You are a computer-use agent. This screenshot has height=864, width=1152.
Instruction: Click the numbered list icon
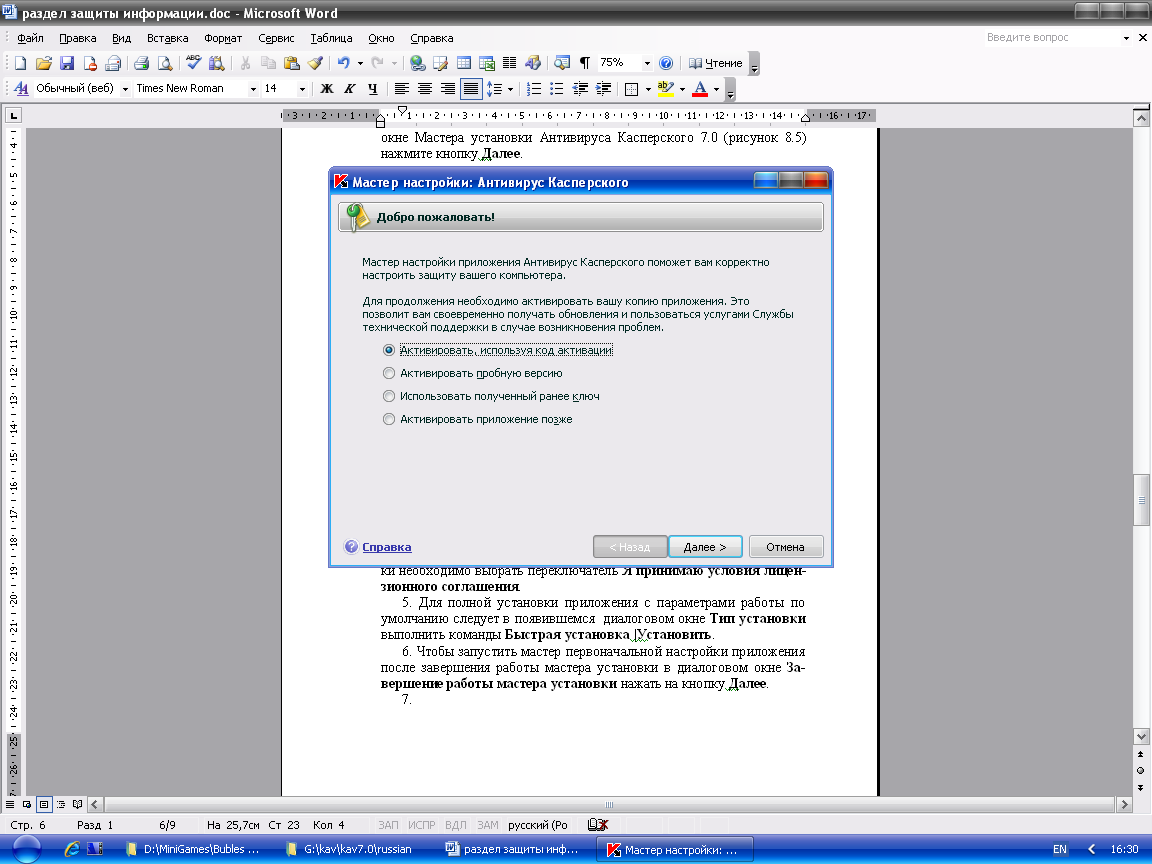534,89
